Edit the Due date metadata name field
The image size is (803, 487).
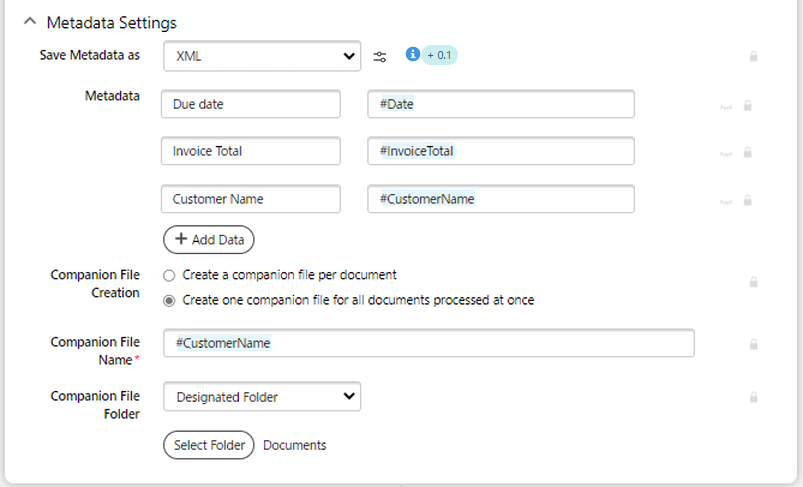click(x=250, y=104)
